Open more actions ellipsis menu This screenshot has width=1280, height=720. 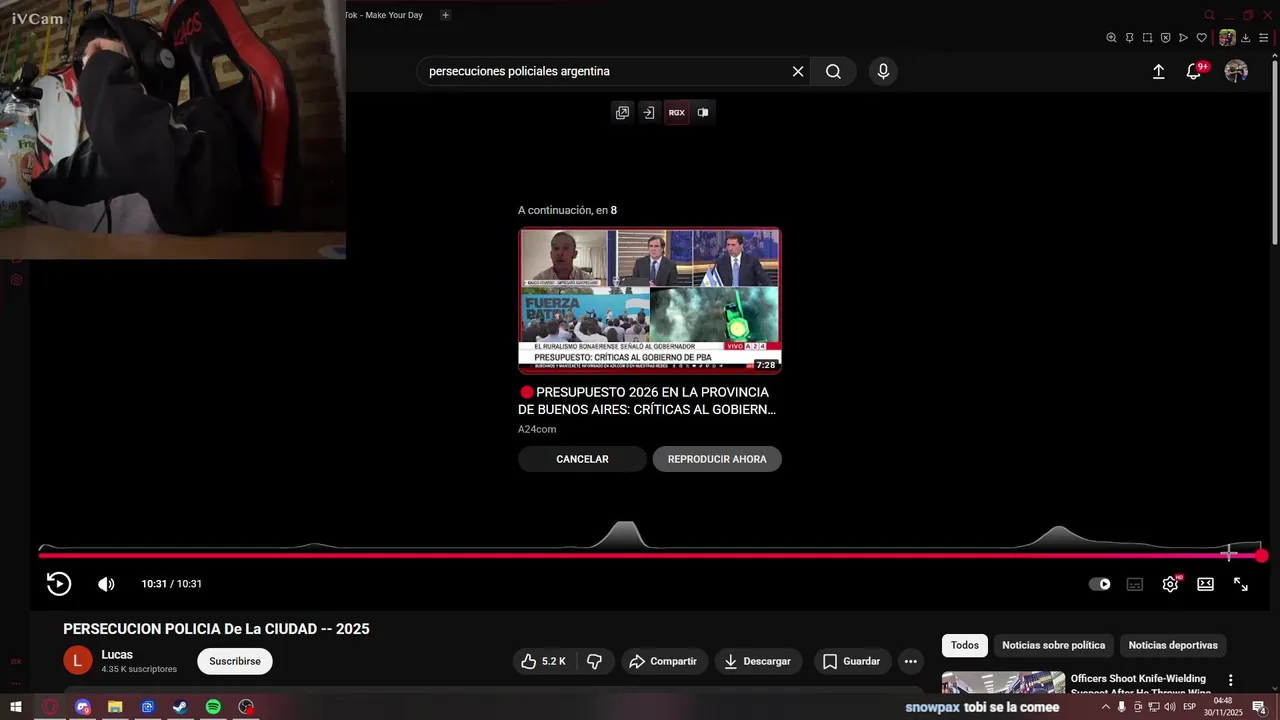point(910,661)
